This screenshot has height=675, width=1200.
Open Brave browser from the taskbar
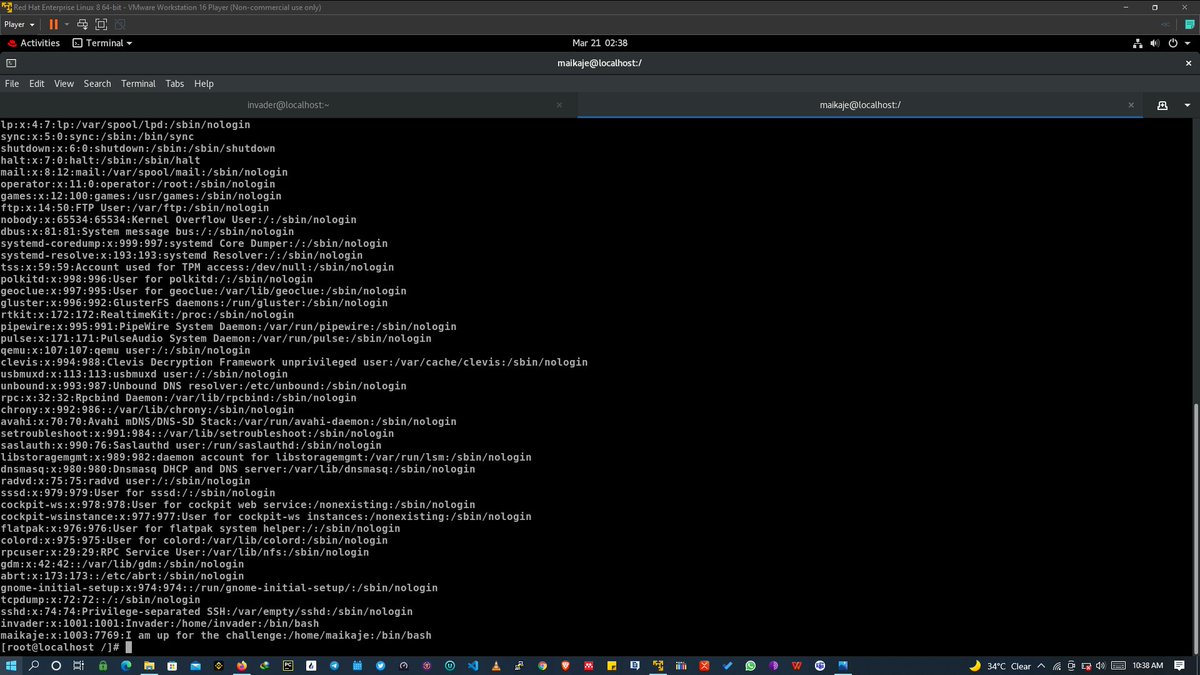pos(565,665)
